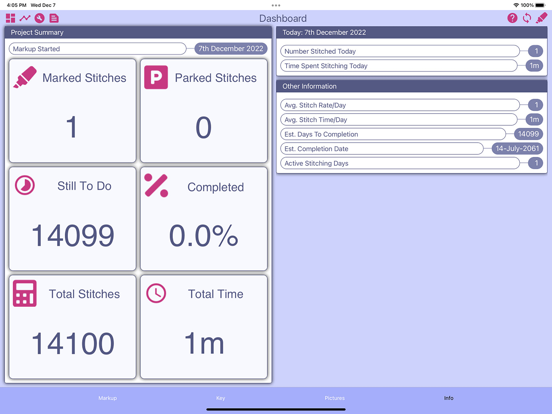552x414 pixels.
Task: Tap the Active Stitching Days value badge
Action: [535, 163]
